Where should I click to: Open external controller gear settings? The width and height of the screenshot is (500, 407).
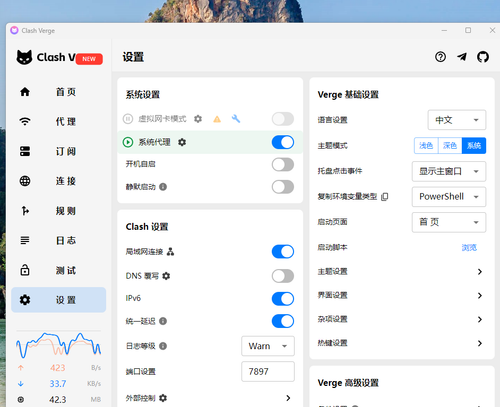click(163, 398)
